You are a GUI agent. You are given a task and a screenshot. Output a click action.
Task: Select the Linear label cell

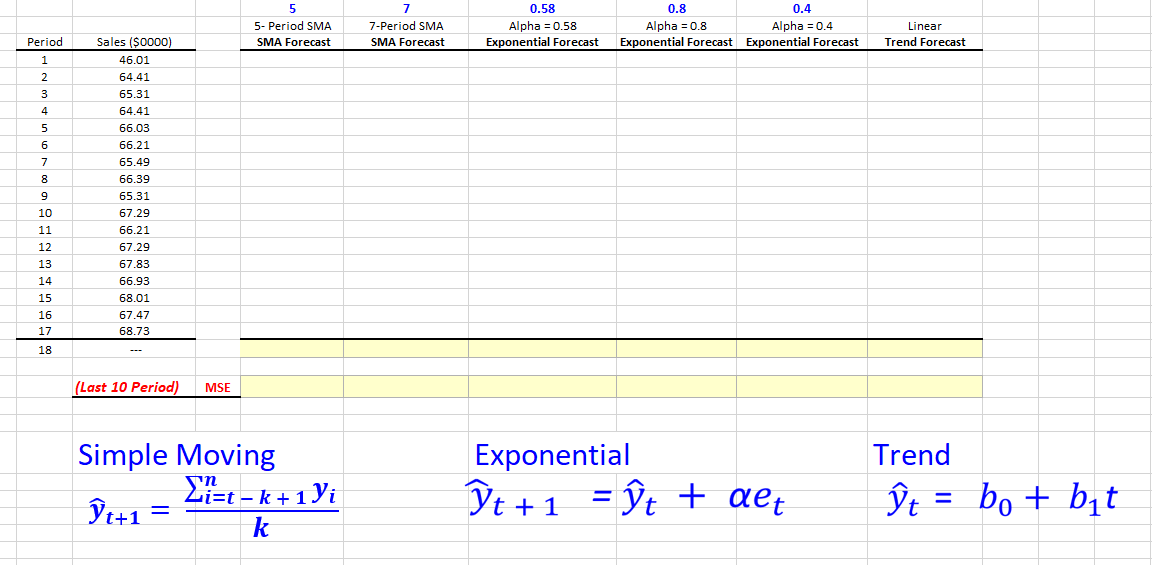click(x=924, y=26)
